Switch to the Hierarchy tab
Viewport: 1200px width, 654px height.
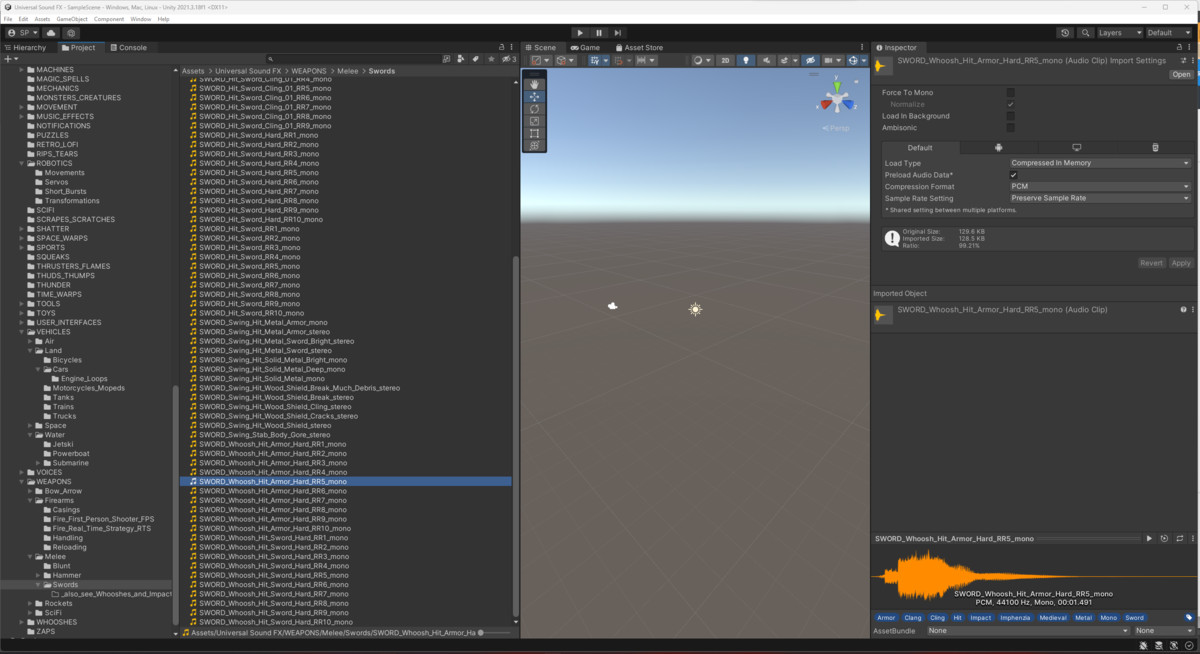(x=26, y=47)
